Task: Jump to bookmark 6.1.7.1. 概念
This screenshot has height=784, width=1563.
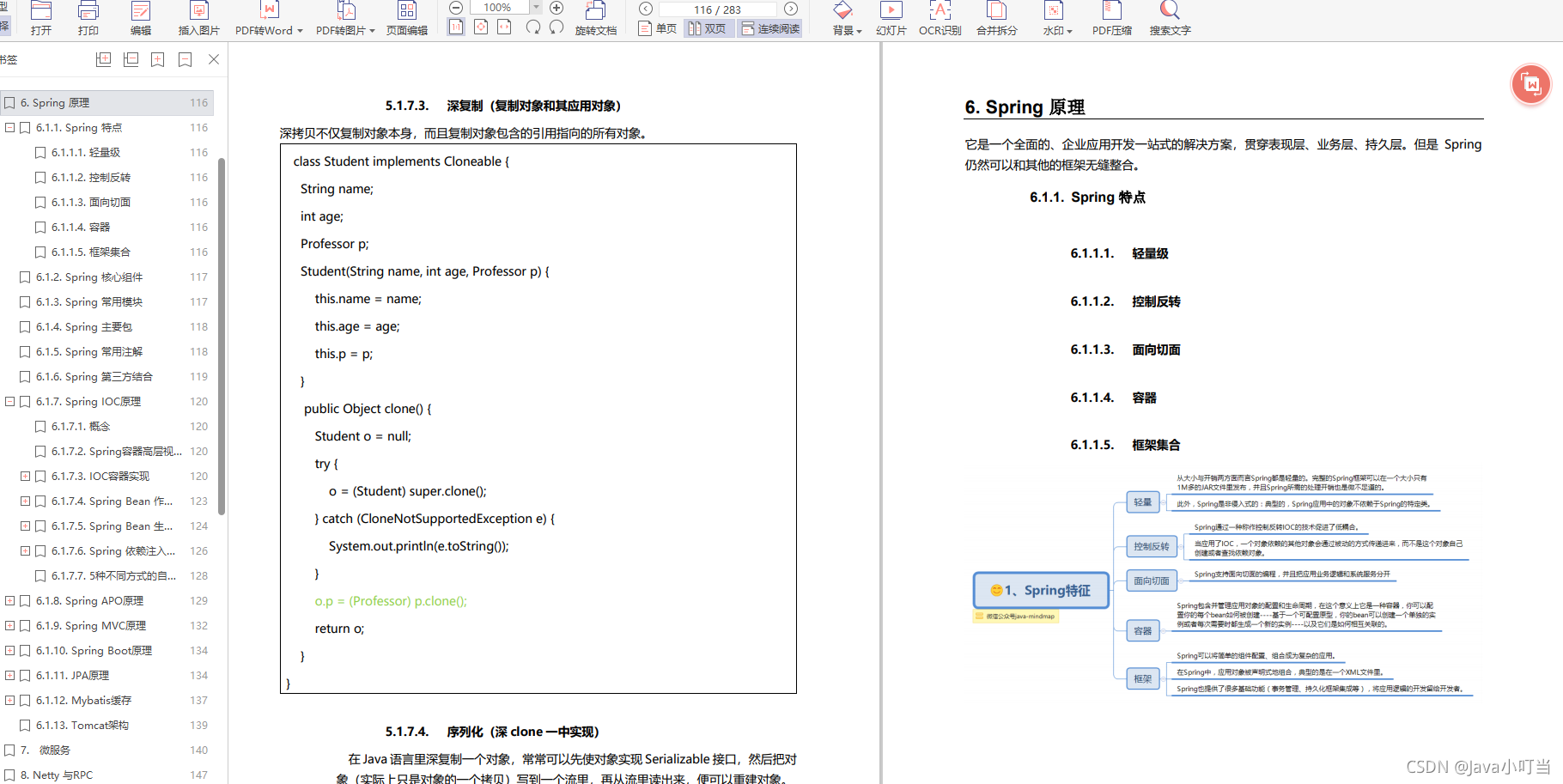Action: coord(81,426)
